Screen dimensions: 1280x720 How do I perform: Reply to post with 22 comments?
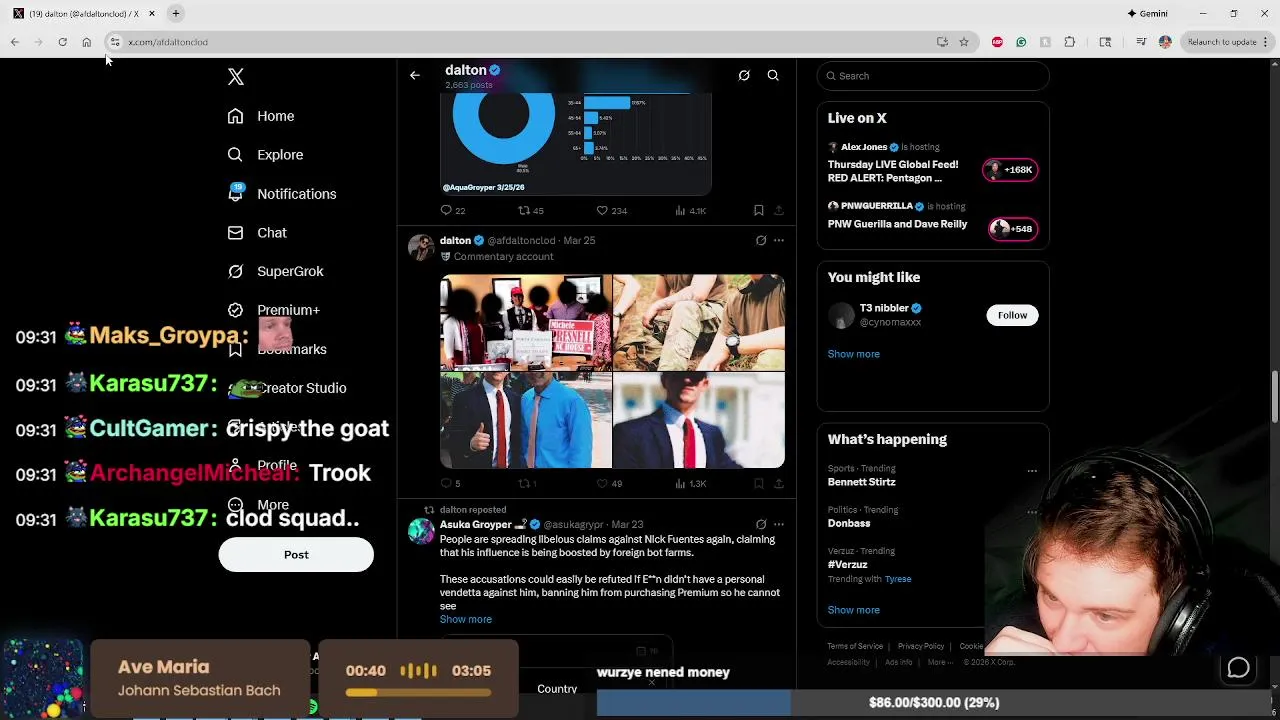click(x=453, y=210)
